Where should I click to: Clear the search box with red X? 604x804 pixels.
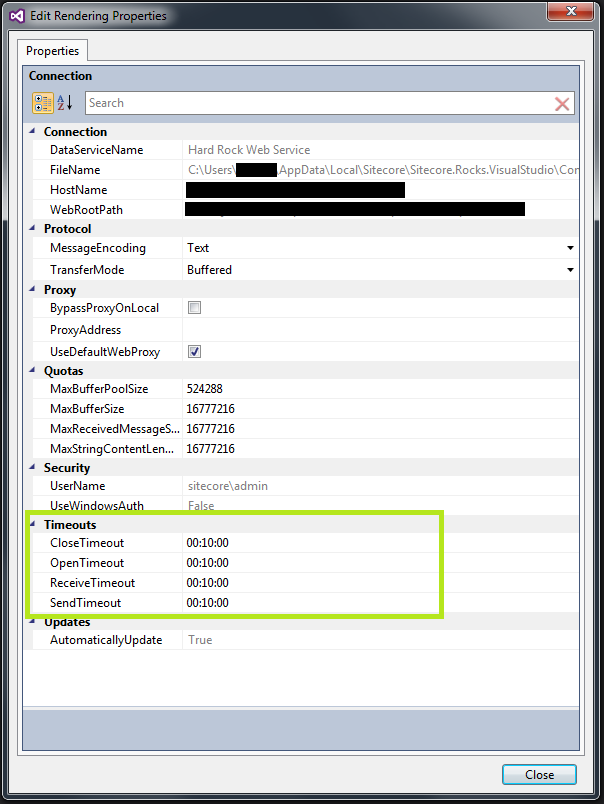562,104
